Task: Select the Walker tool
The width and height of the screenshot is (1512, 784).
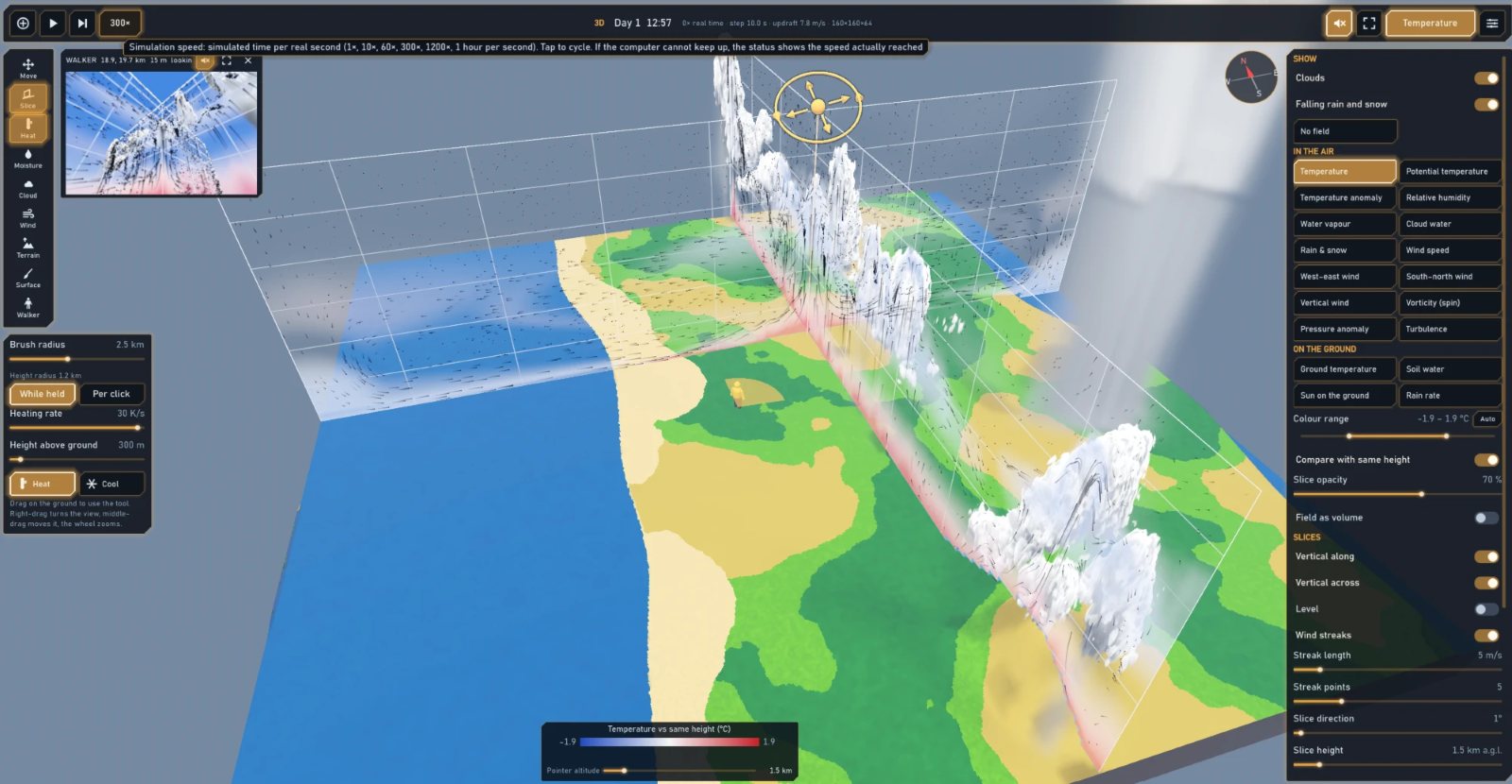Action: point(28,308)
